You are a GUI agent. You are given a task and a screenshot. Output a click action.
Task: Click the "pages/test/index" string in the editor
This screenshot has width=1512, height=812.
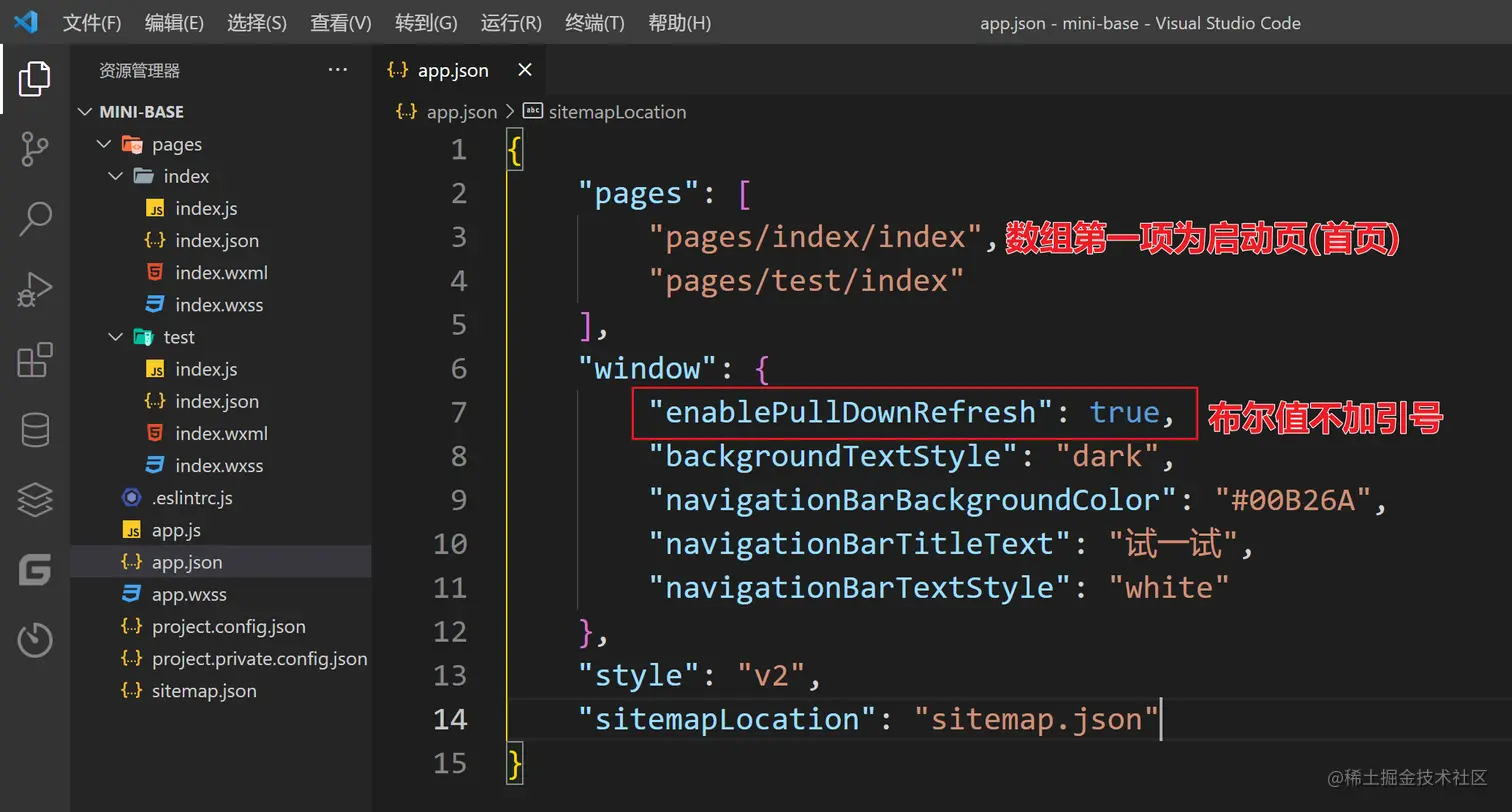click(806, 281)
